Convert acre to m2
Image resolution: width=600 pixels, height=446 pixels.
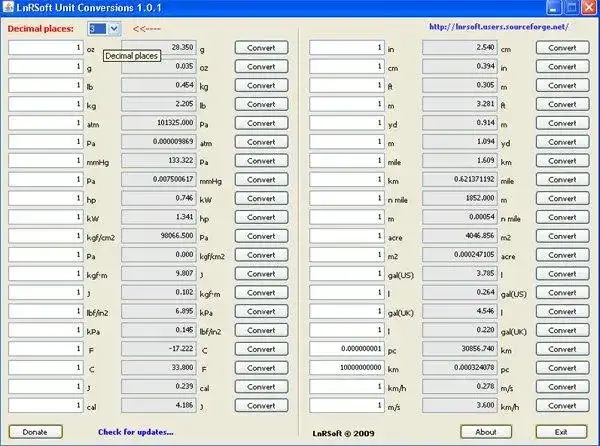tap(562, 236)
